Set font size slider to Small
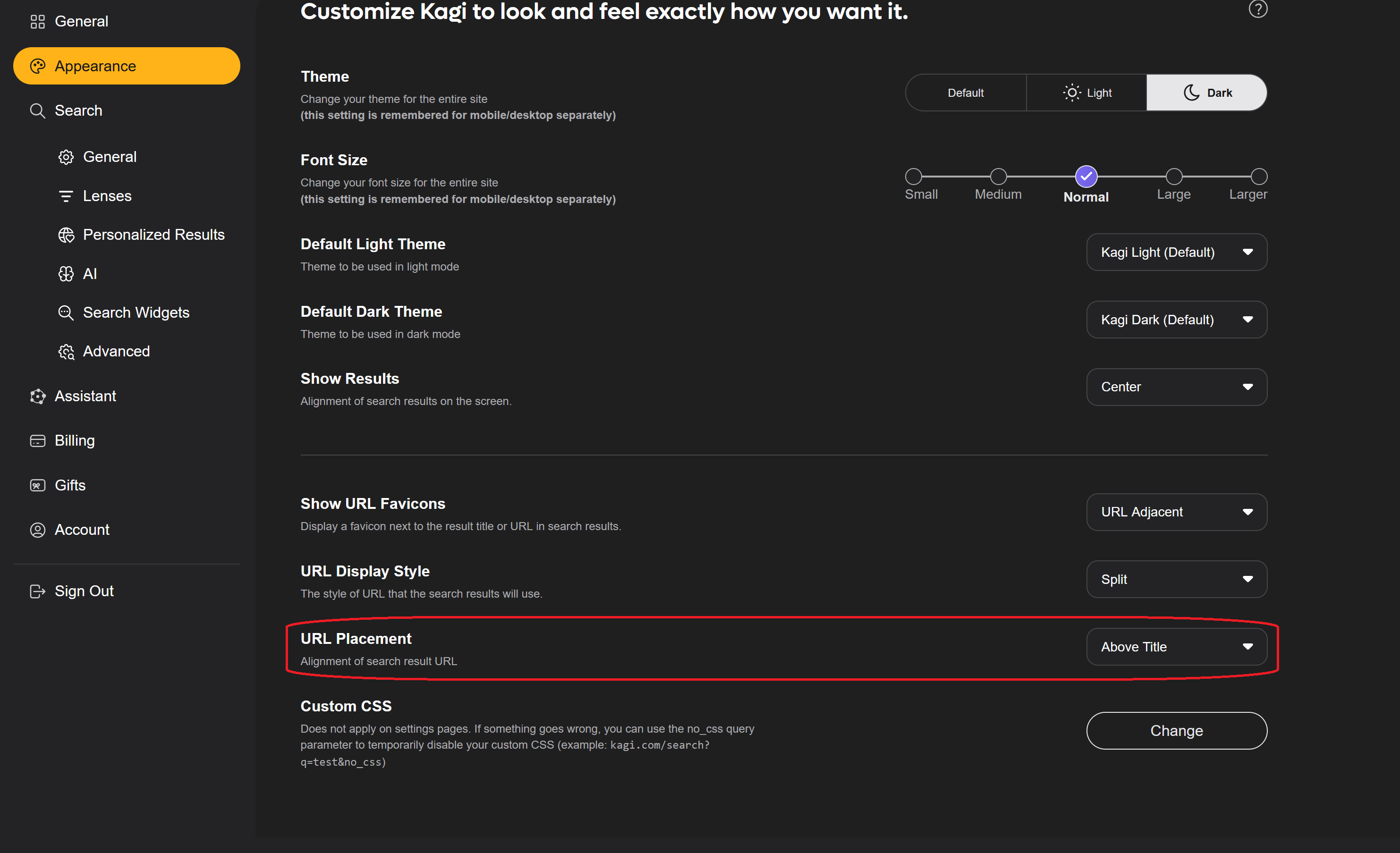 click(x=913, y=177)
